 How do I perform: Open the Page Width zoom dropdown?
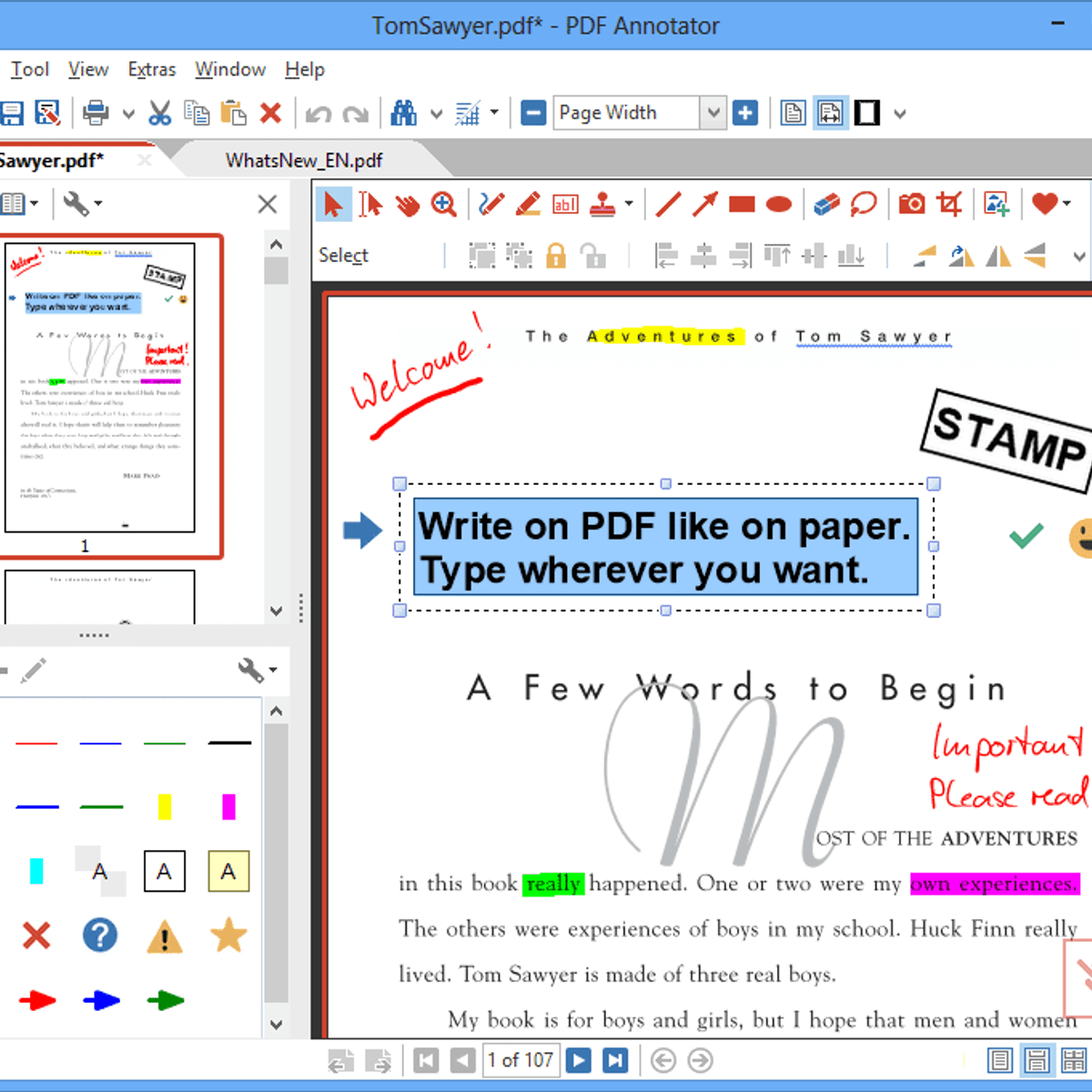click(x=713, y=113)
